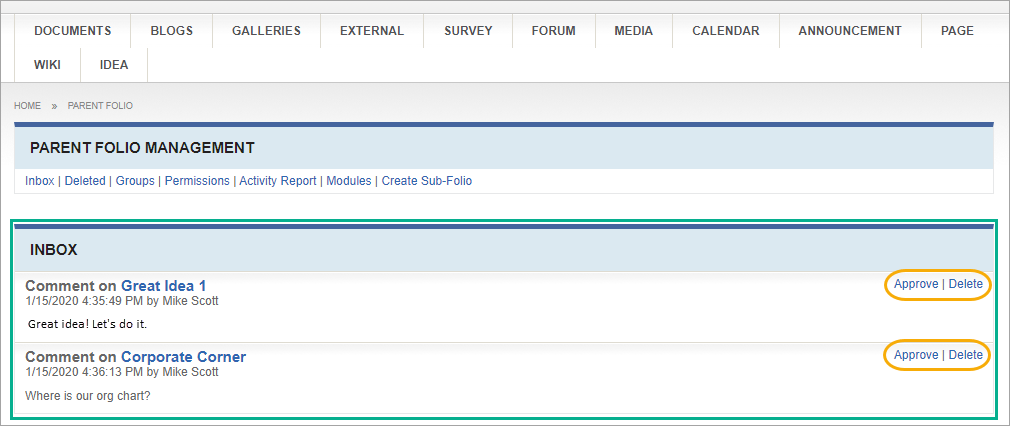
Task: Click the Parent Folio breadcrumb
Action: (100, 106)
